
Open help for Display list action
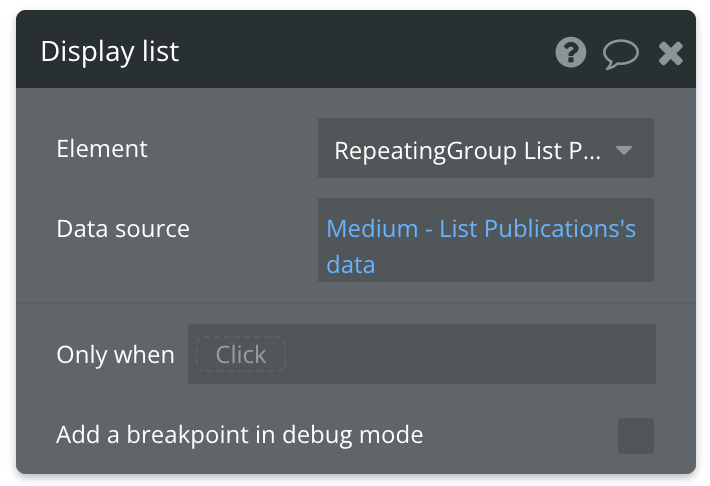[571, 53]
